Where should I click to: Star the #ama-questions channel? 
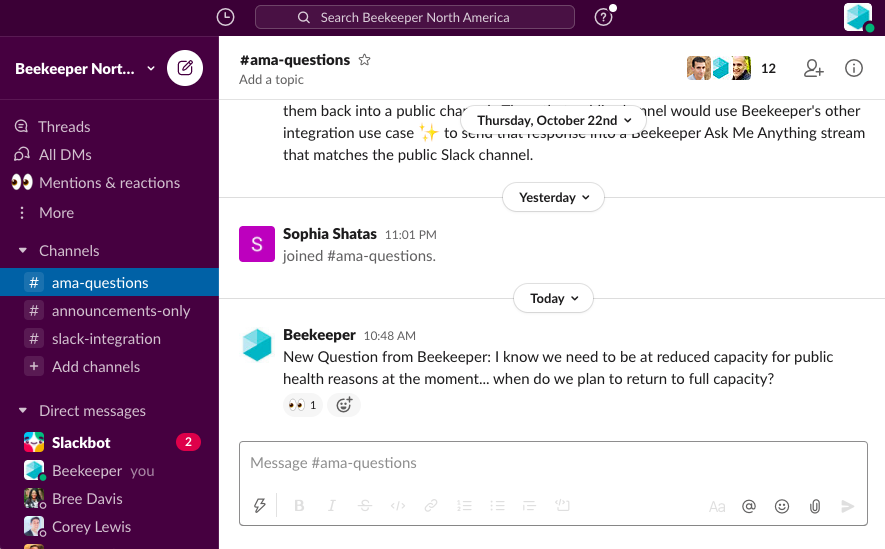[x=365, y=60]
